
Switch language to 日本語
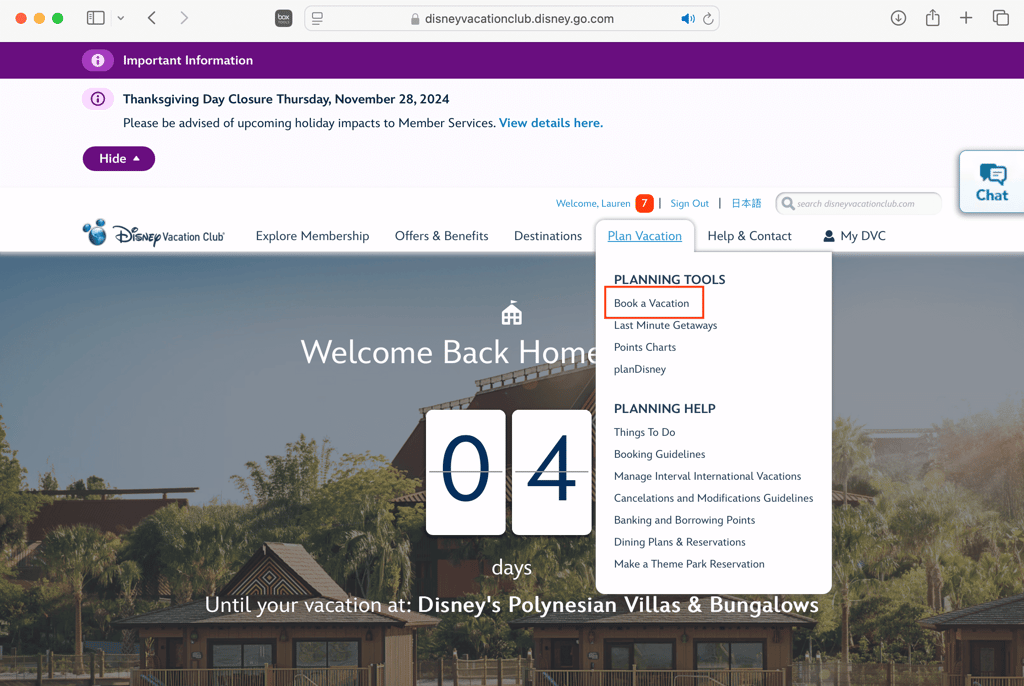tap(746, 203)
